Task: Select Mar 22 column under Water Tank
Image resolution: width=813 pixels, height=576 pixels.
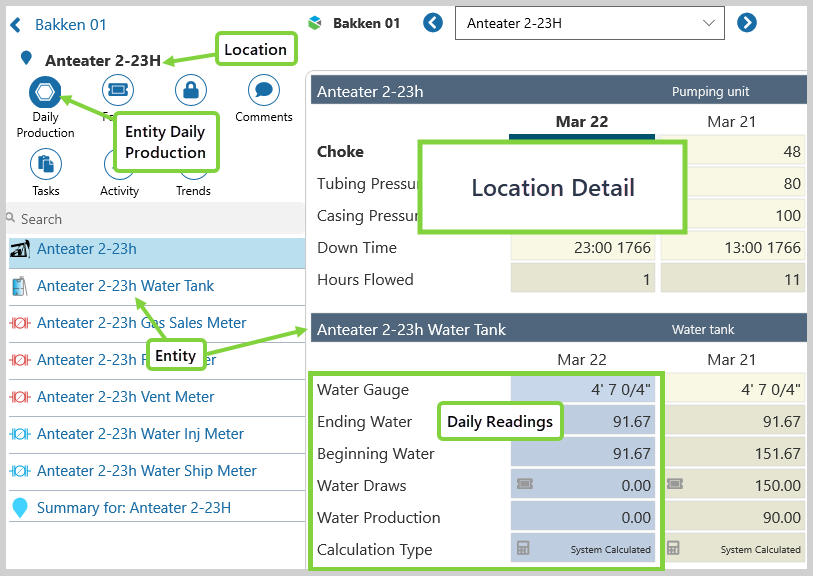Action: (582, 359)
